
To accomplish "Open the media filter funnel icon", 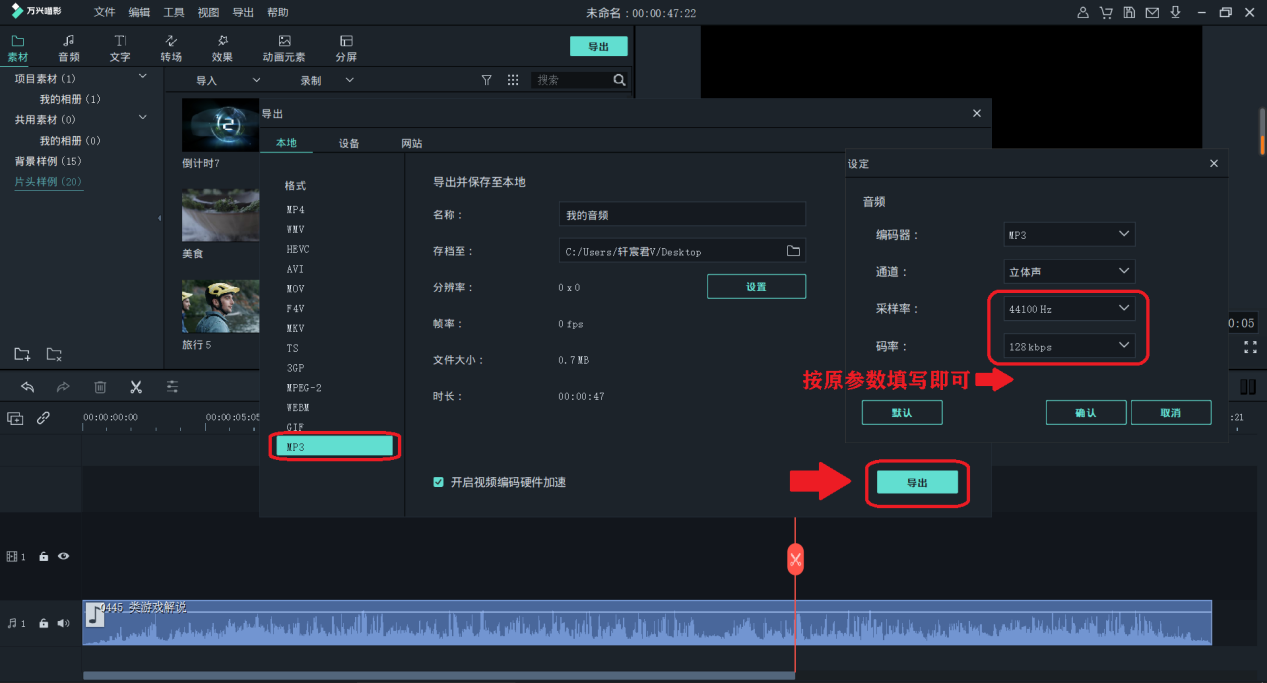I will [486, 79].
